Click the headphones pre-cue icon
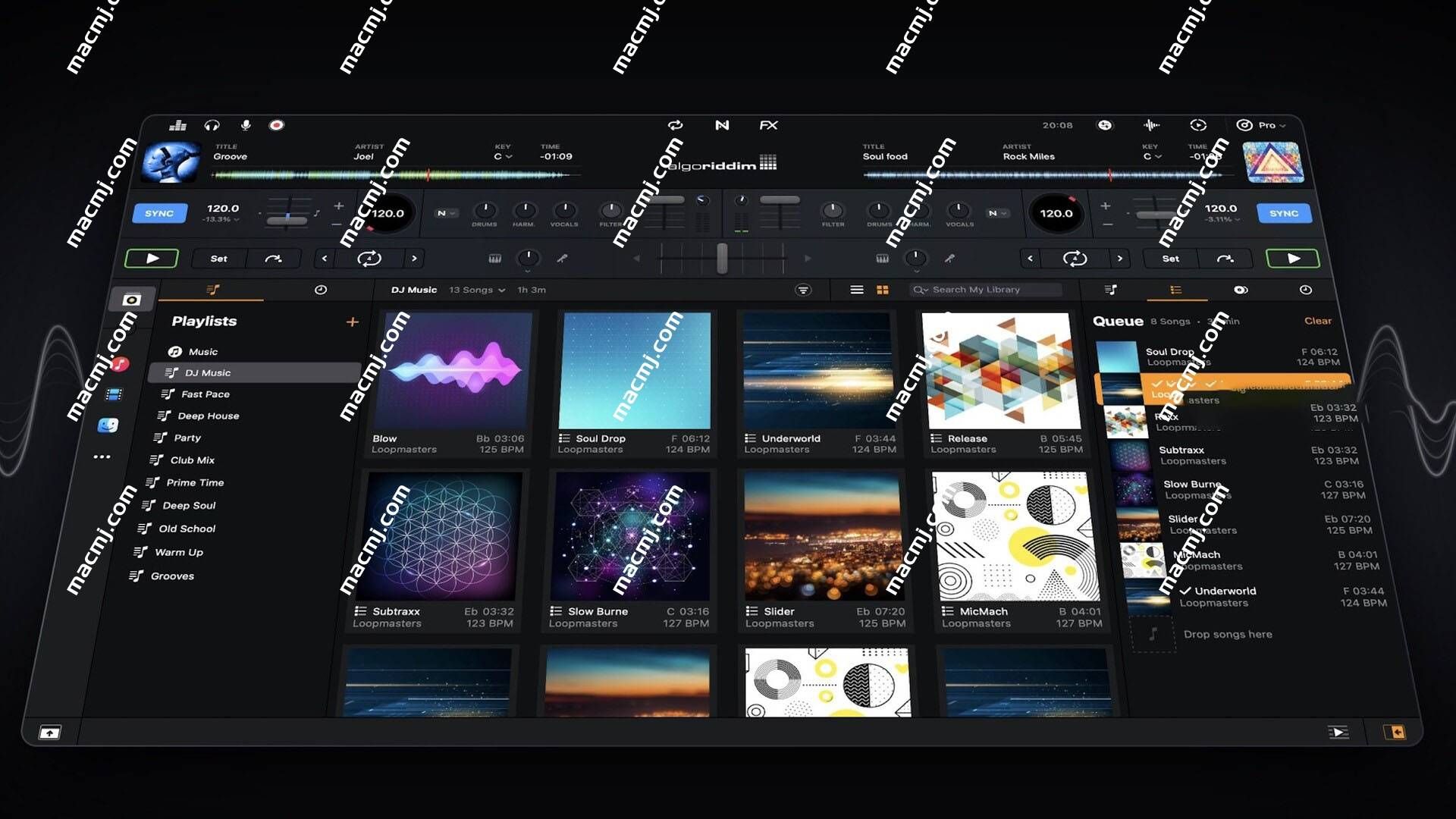The height and width of the screenshot is (819, 1456). [x=212, y=125]
